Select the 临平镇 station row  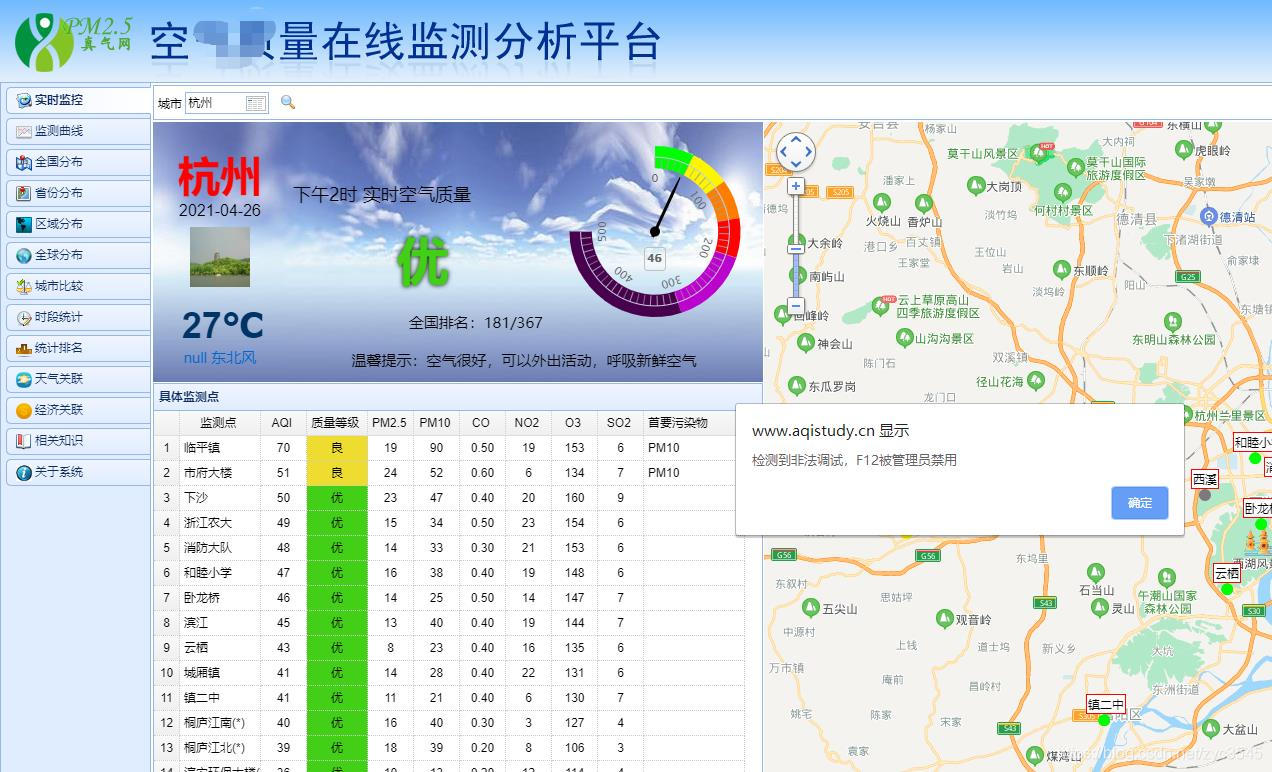click(450, 448)
